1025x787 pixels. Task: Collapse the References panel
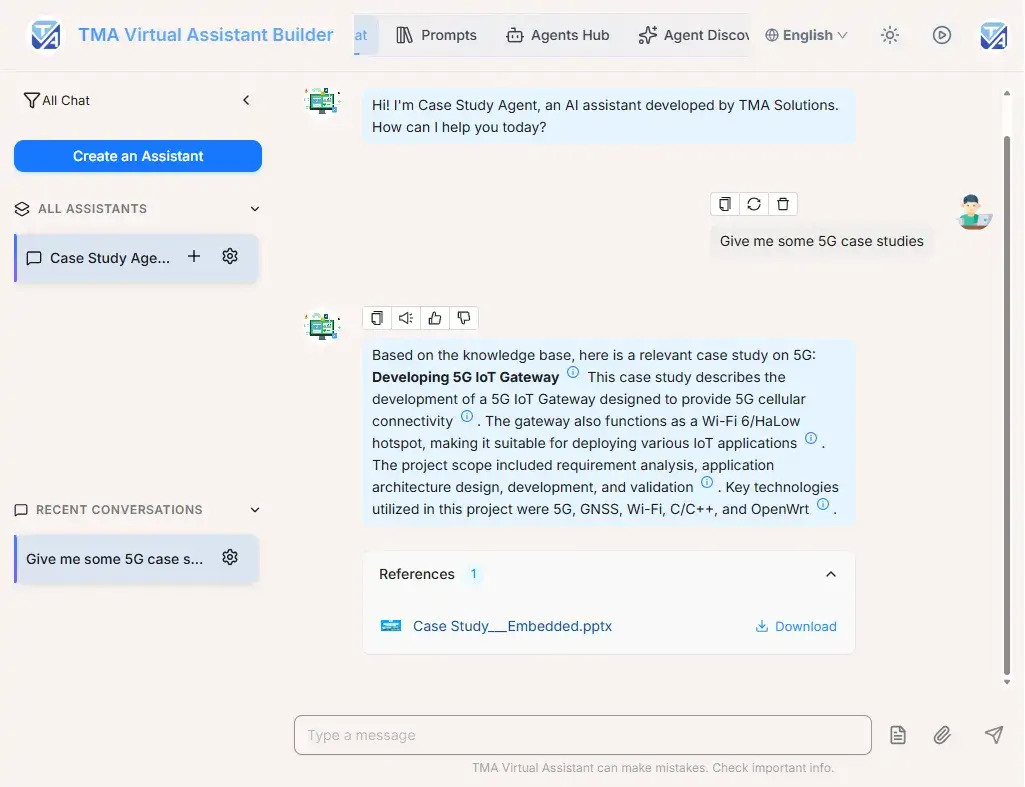(830, 574)
